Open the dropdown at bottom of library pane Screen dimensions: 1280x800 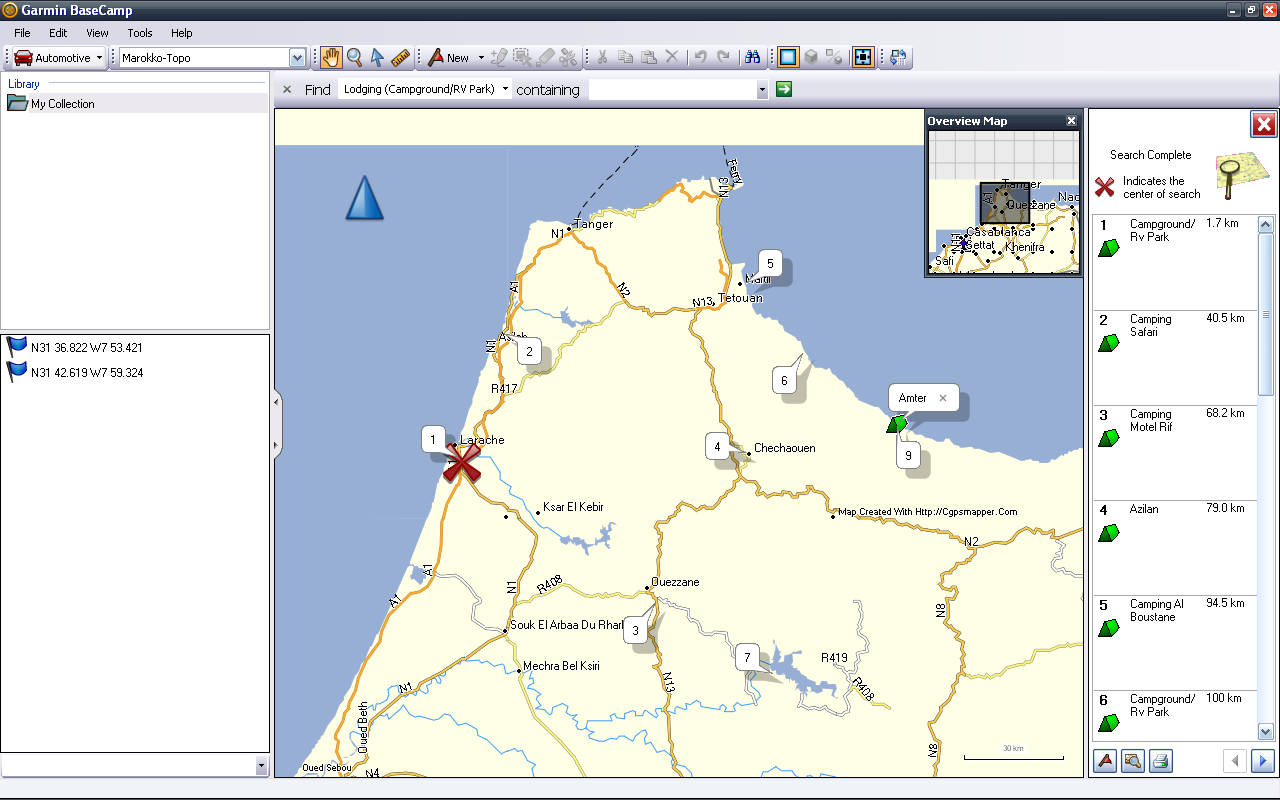click(262, 766)
